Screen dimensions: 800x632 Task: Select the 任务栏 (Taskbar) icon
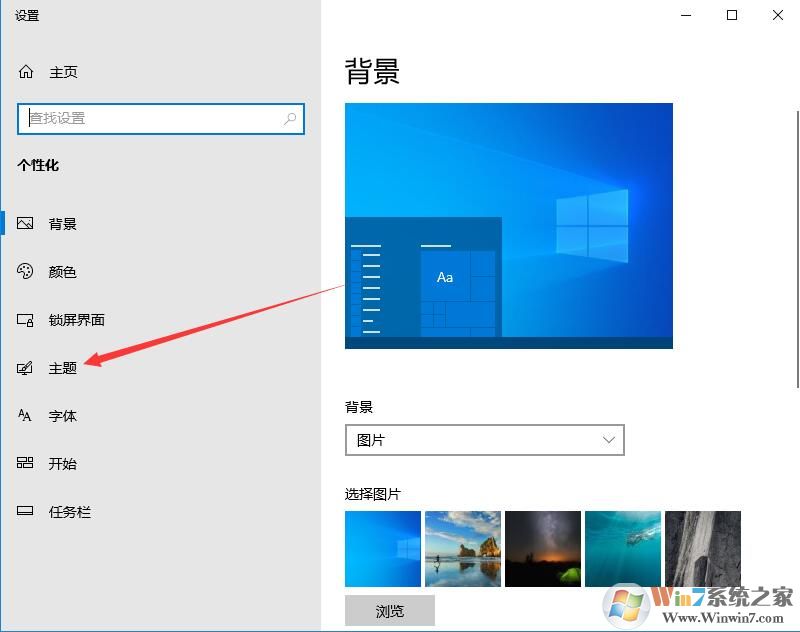pyautogui.click(x=25, y=511)
